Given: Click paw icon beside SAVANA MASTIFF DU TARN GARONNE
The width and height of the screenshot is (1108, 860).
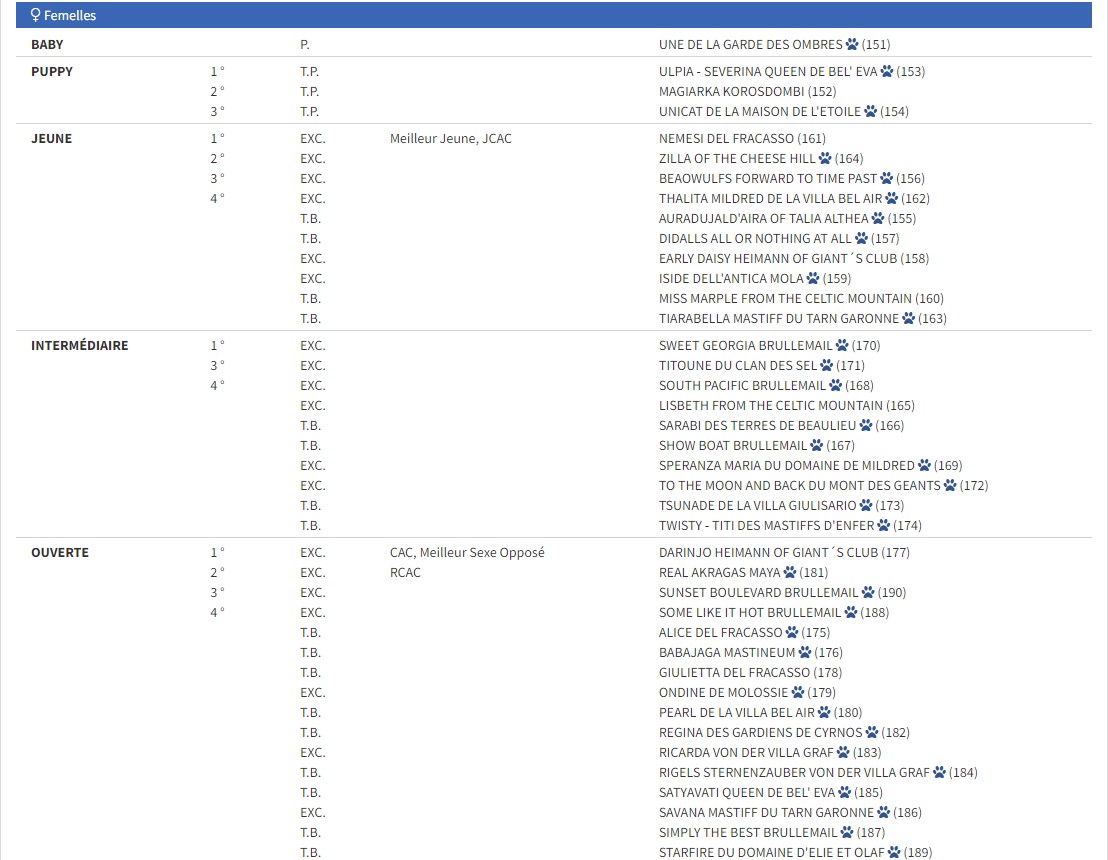Looking at the screenshot, I should [x=884, y=813].
